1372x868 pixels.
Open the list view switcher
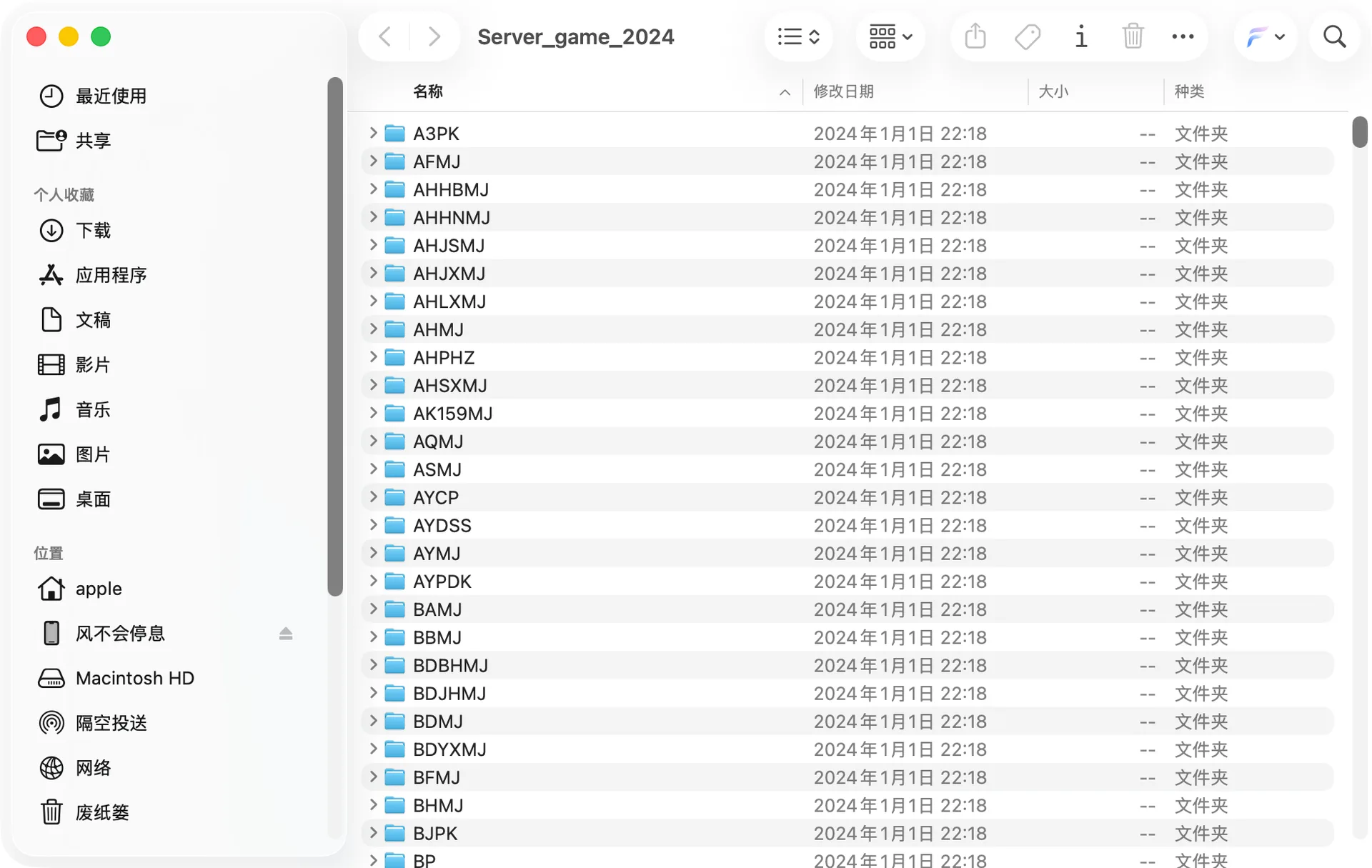tap(798, 36)
